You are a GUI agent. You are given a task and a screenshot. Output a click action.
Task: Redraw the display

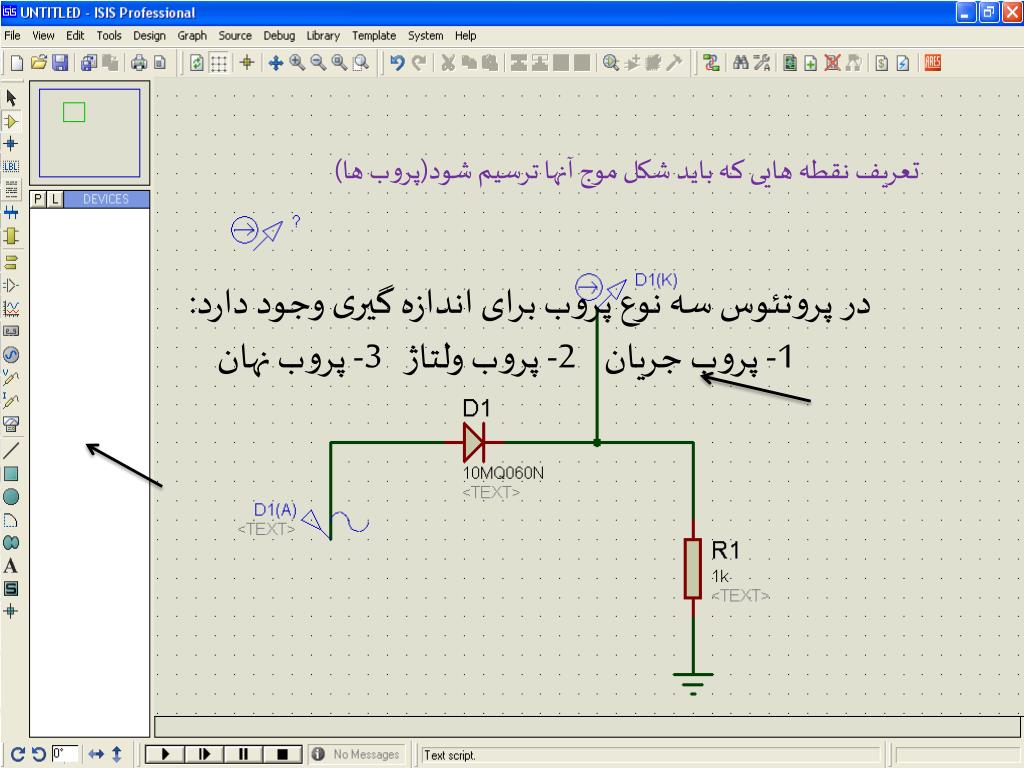pos(197,63)
